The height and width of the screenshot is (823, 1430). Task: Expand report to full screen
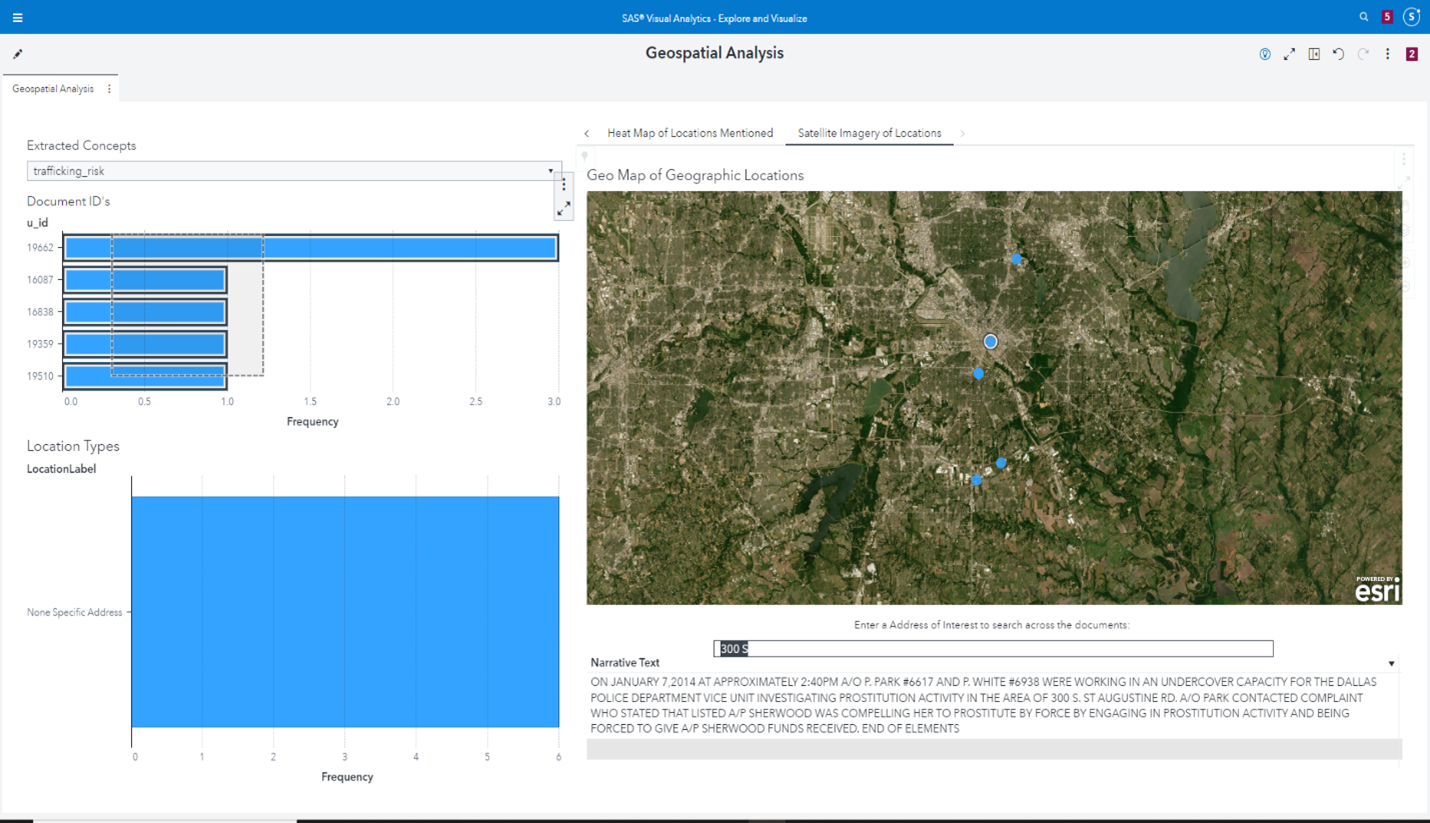(1290, 54)
